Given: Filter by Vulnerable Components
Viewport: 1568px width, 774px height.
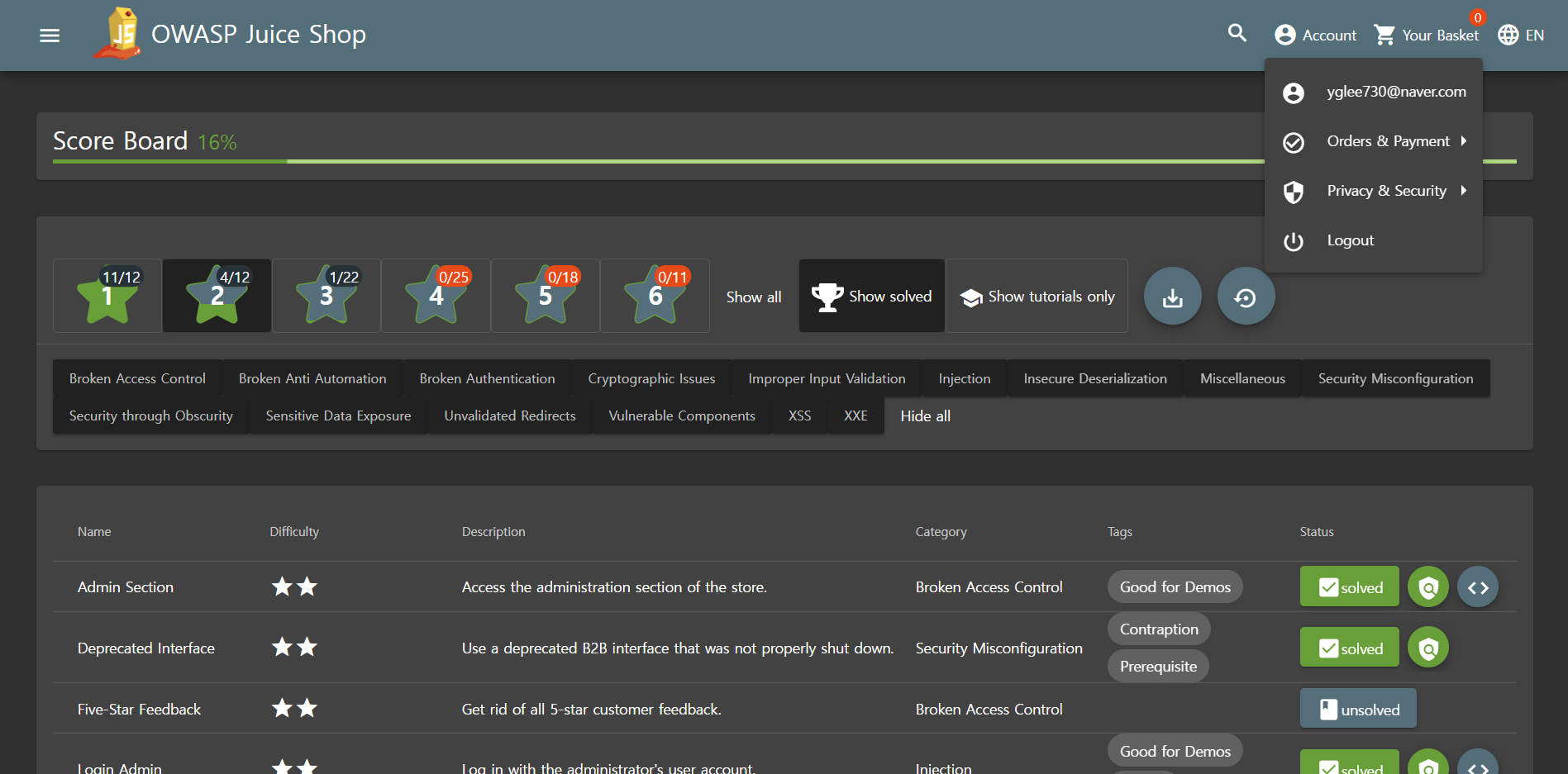Looking at the screenshot, I should coord(682,415).
